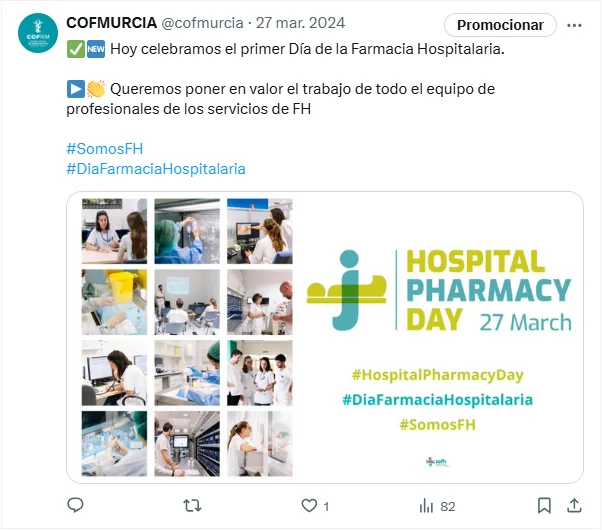
Task: Open the reply comment icon
Action: pyautogui.click(x=75, y=505)
